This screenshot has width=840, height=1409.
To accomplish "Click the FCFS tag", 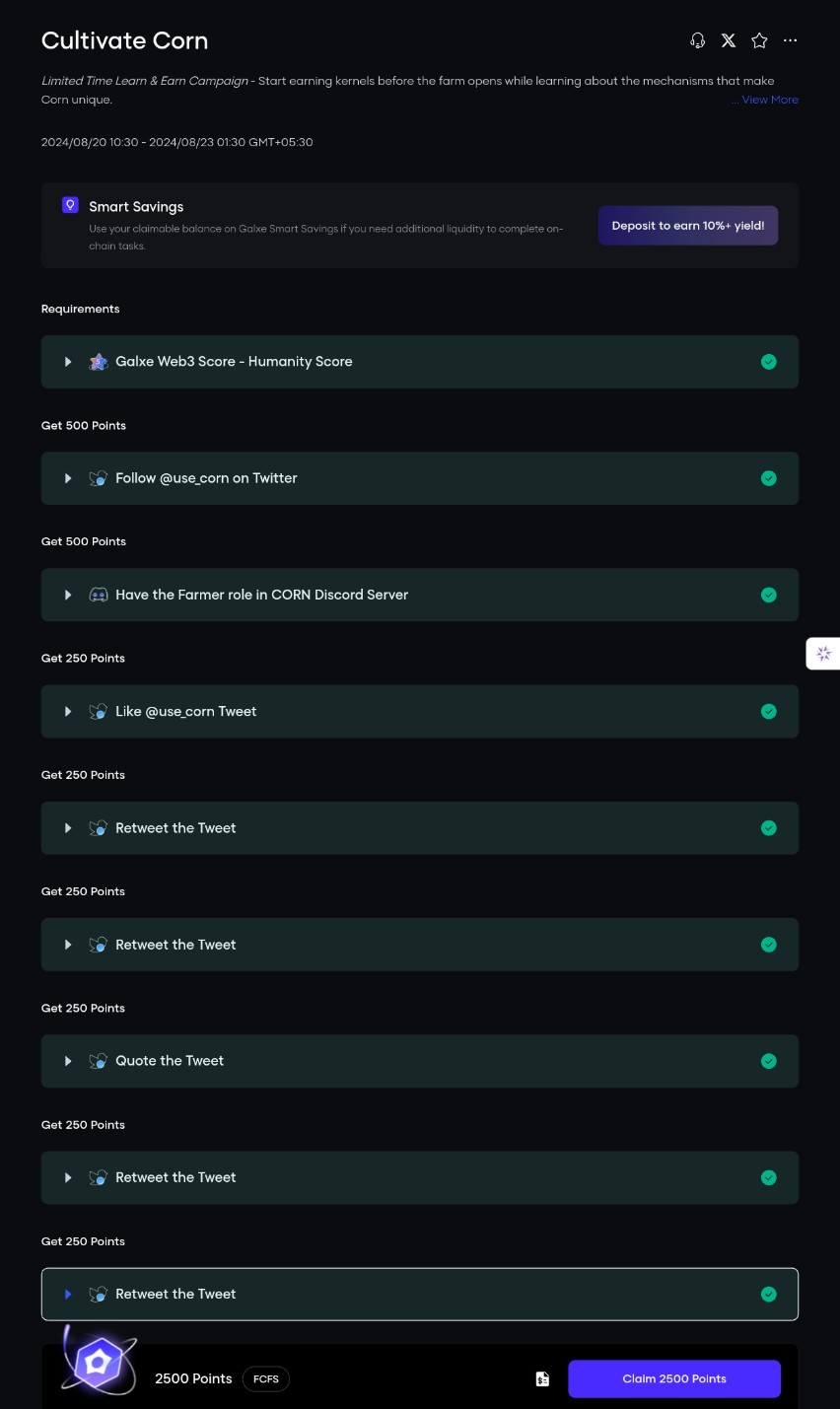I will click(x=266, y=1378).
